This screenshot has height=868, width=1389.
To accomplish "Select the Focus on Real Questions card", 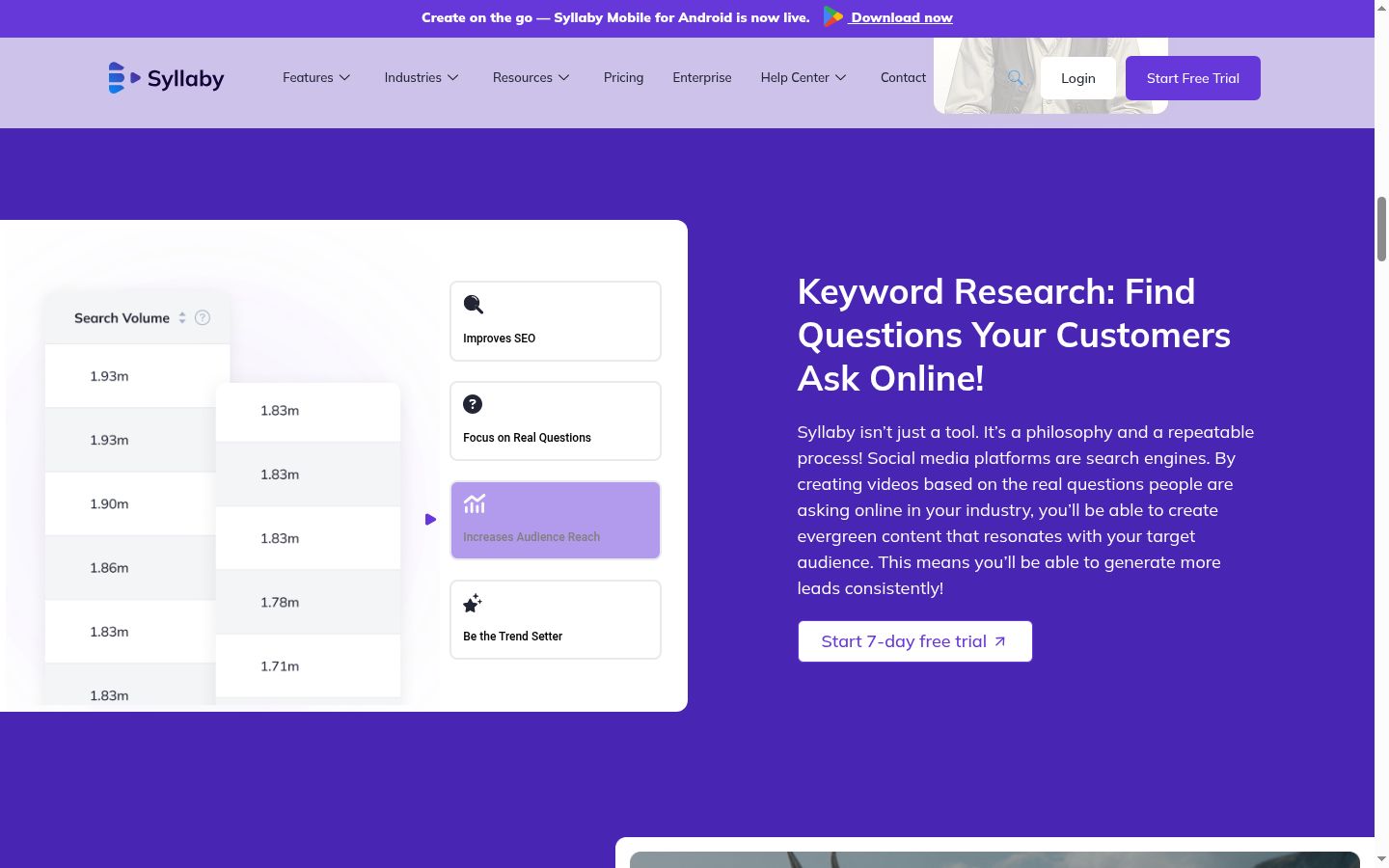I will [x=556, y=420].
